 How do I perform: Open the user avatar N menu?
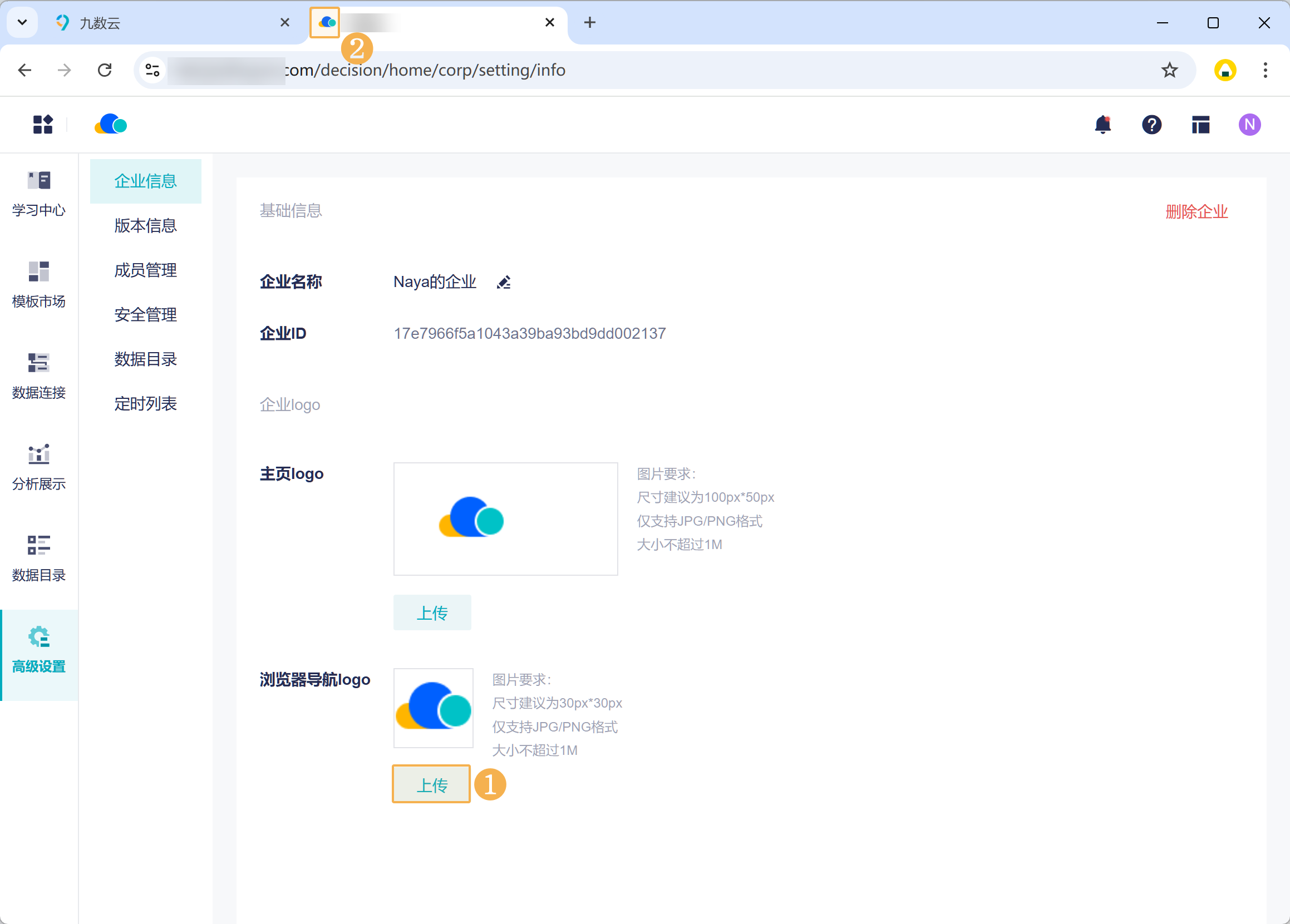tap(1249, 125)
